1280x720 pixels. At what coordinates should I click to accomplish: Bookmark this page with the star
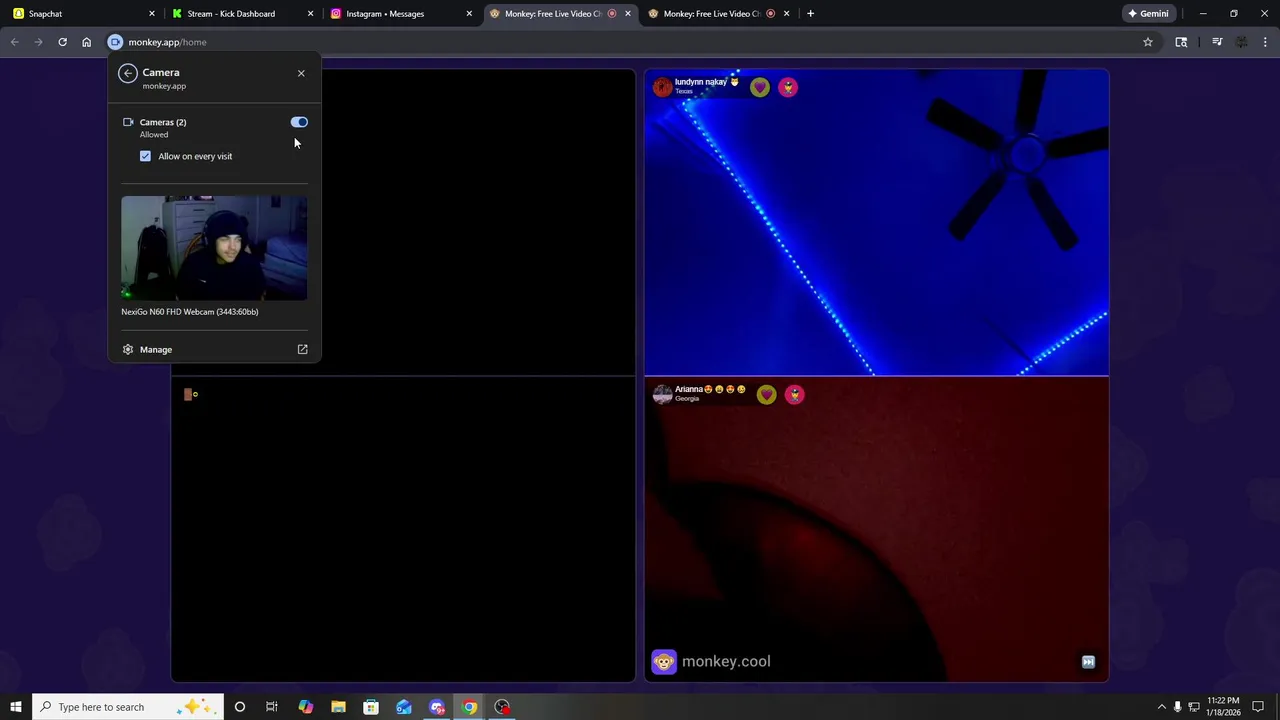coord(1148,42)
